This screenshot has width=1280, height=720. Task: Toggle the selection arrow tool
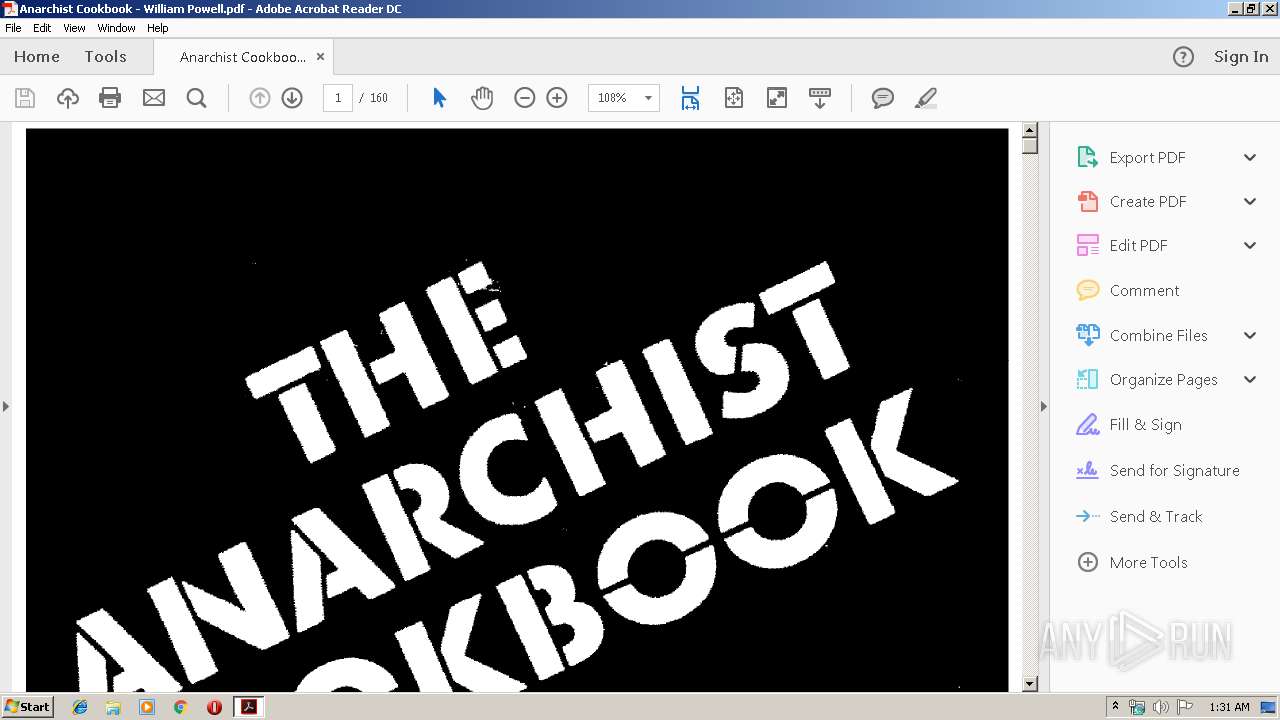coord(439,98)
